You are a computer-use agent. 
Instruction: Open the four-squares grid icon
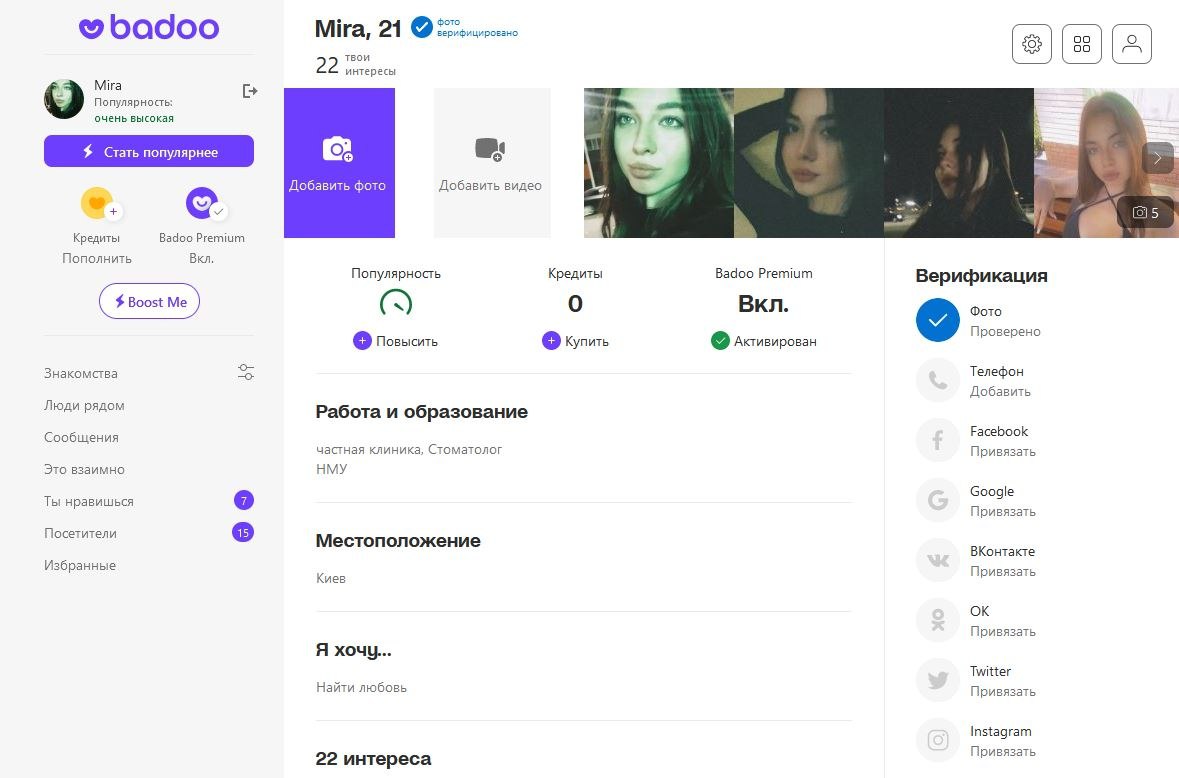click(1082, 44)
